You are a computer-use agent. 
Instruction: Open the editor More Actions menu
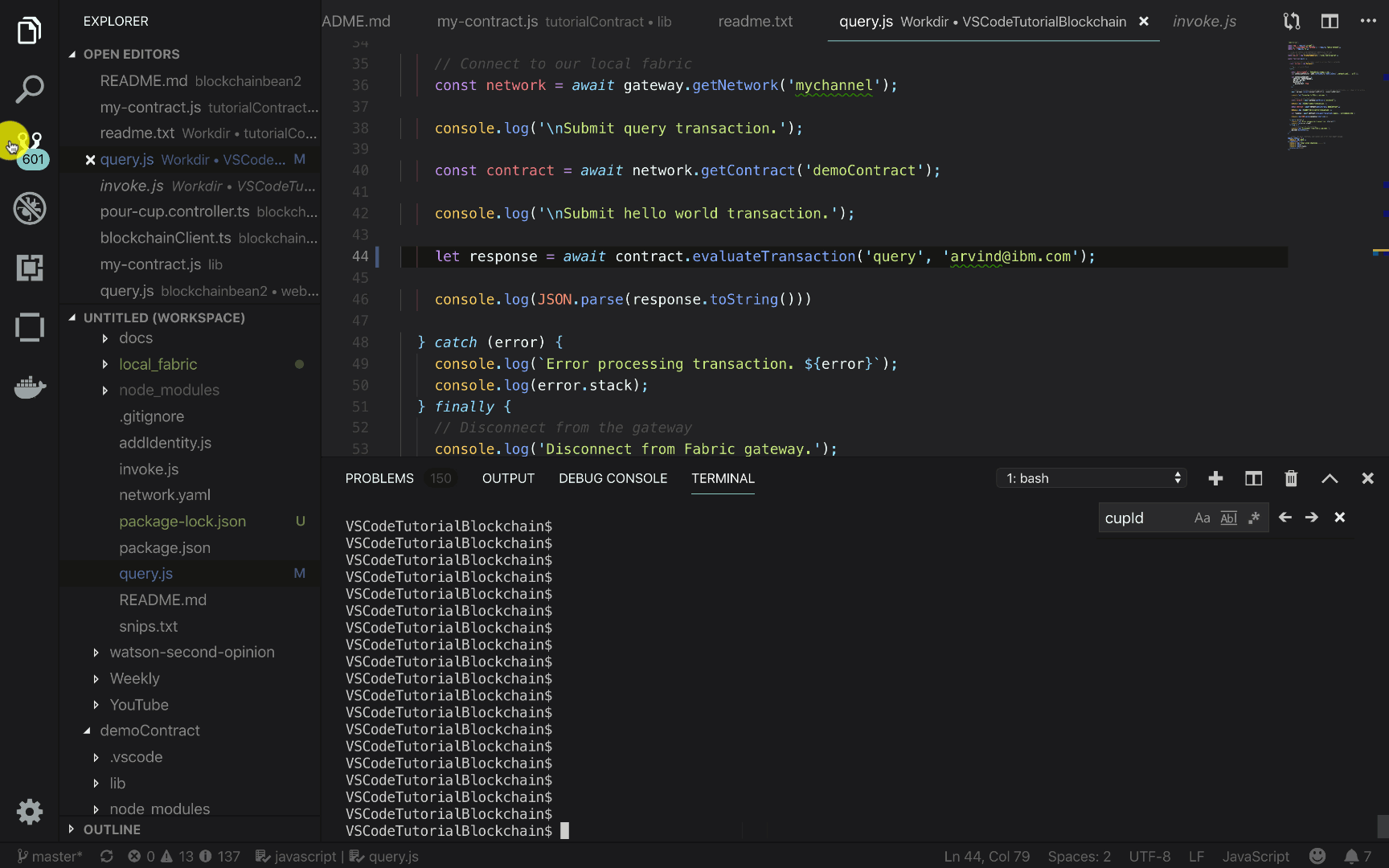click(x=1368, y=21)
